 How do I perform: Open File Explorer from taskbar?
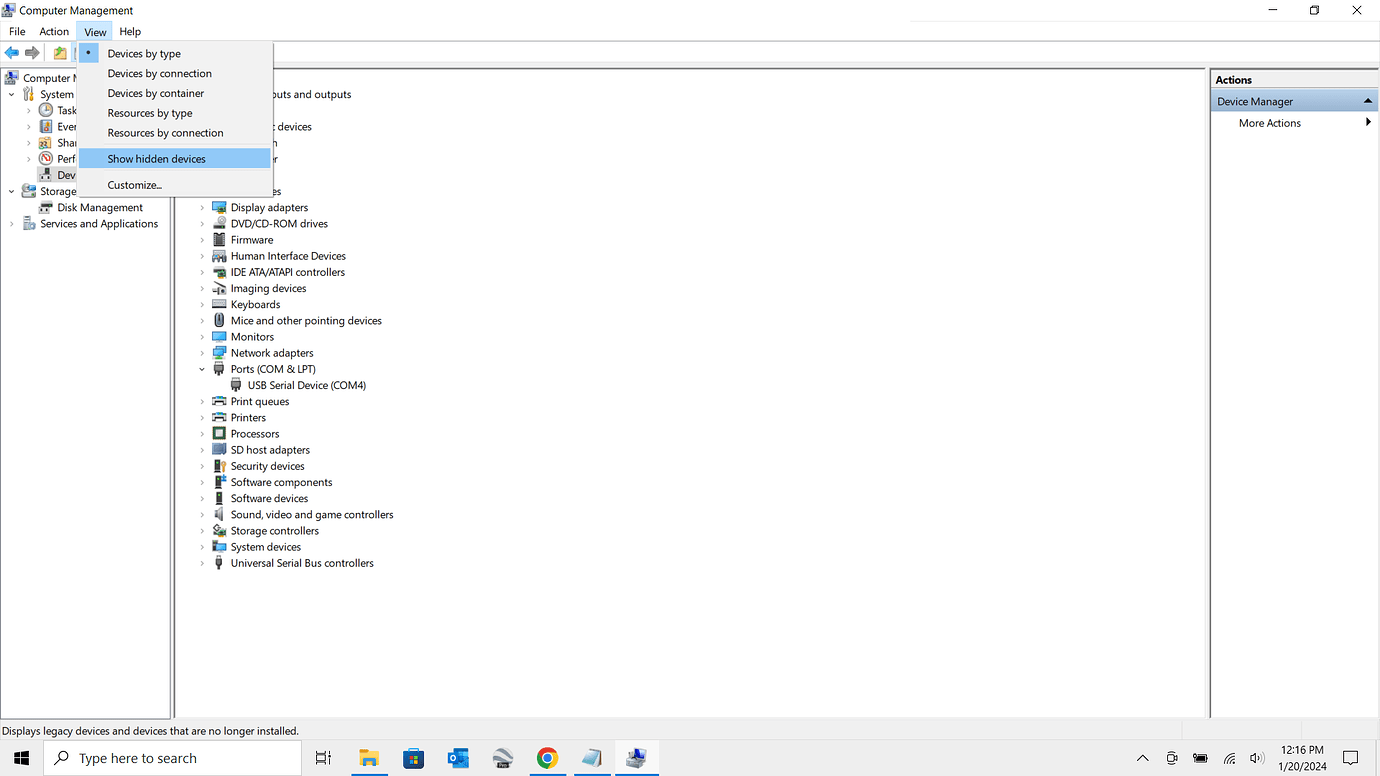(368, 758)
